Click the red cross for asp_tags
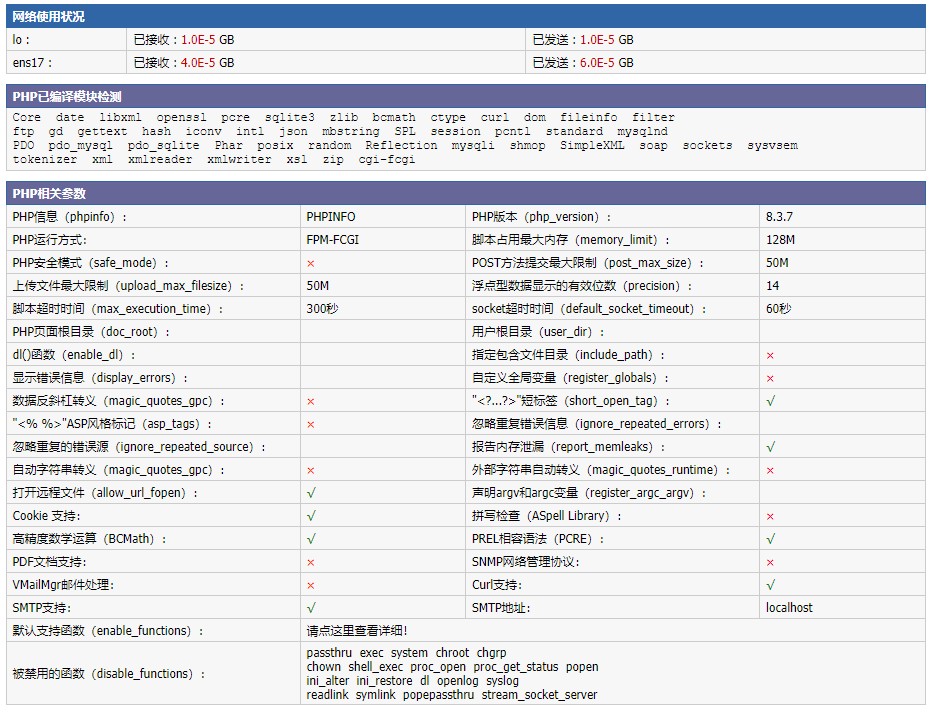The image size is (934, 713). click(311, 424)
